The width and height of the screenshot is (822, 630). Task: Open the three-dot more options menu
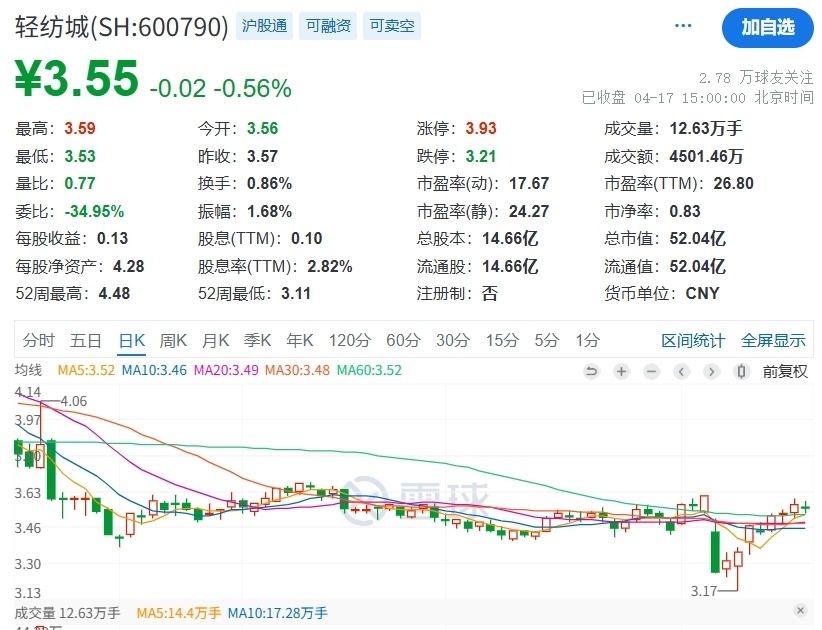[x=683, y=26]
